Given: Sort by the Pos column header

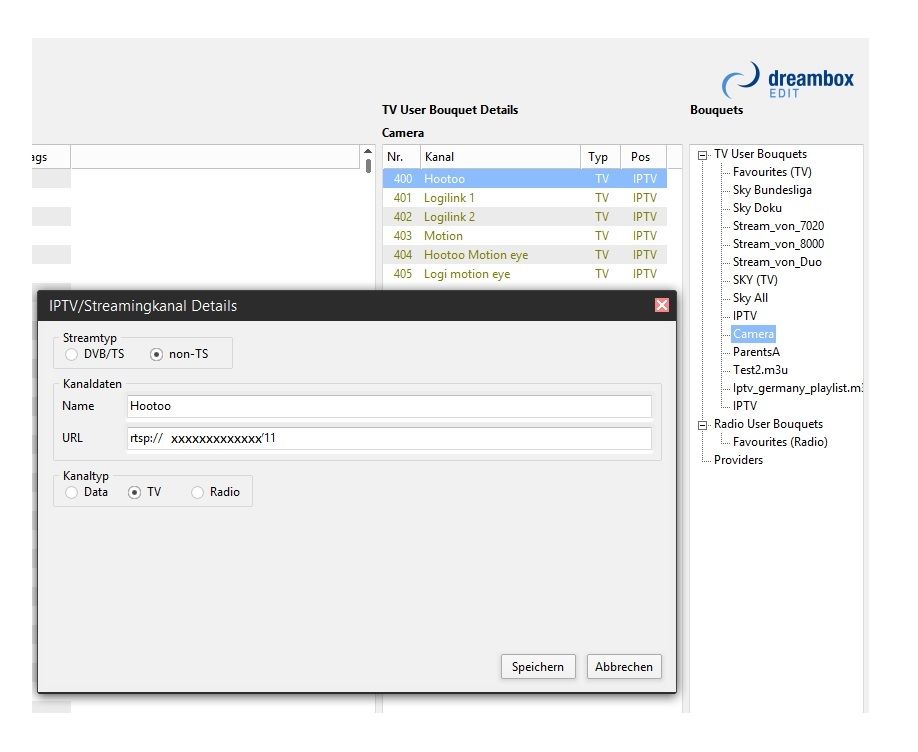Looking at the screenshot, I should tap(643, 157).
